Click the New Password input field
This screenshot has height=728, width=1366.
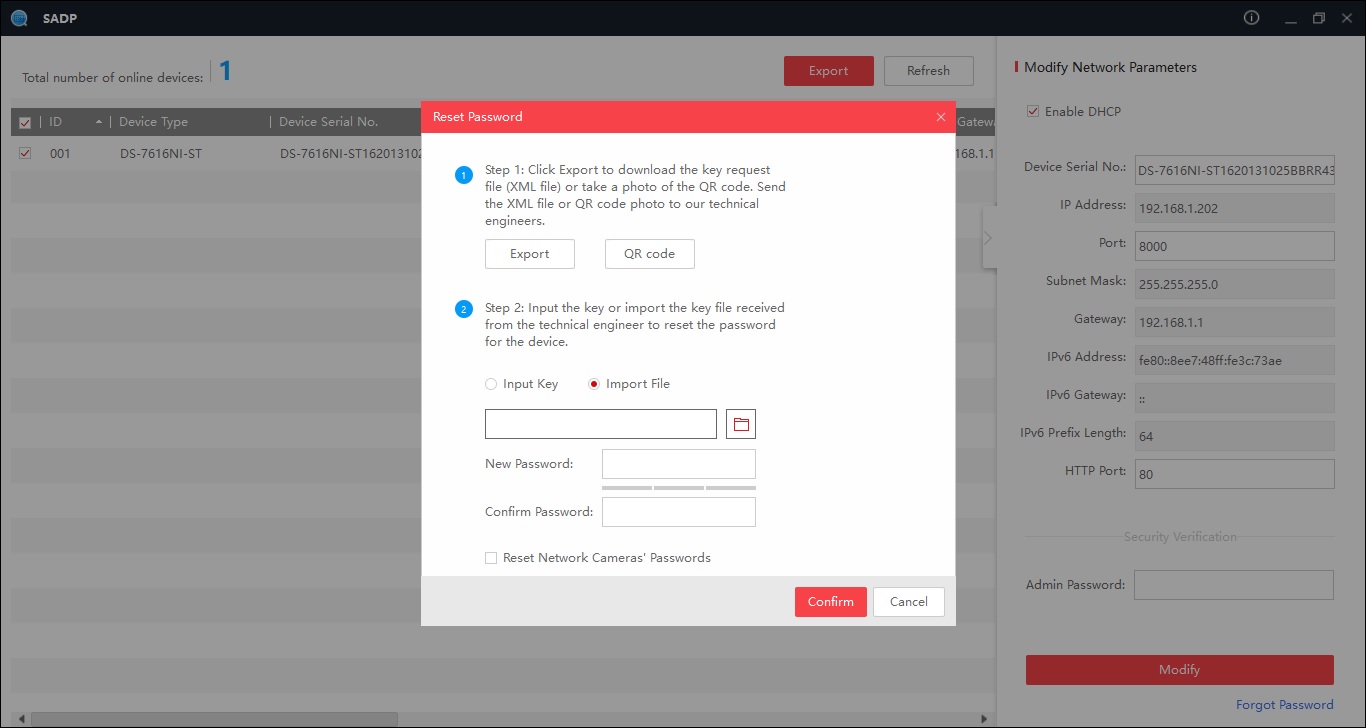678,464
